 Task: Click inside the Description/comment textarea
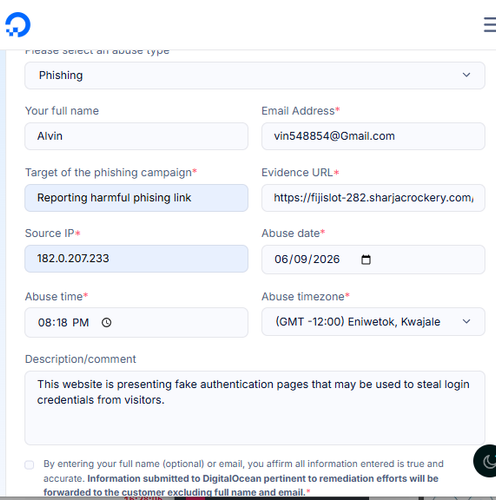255,408
